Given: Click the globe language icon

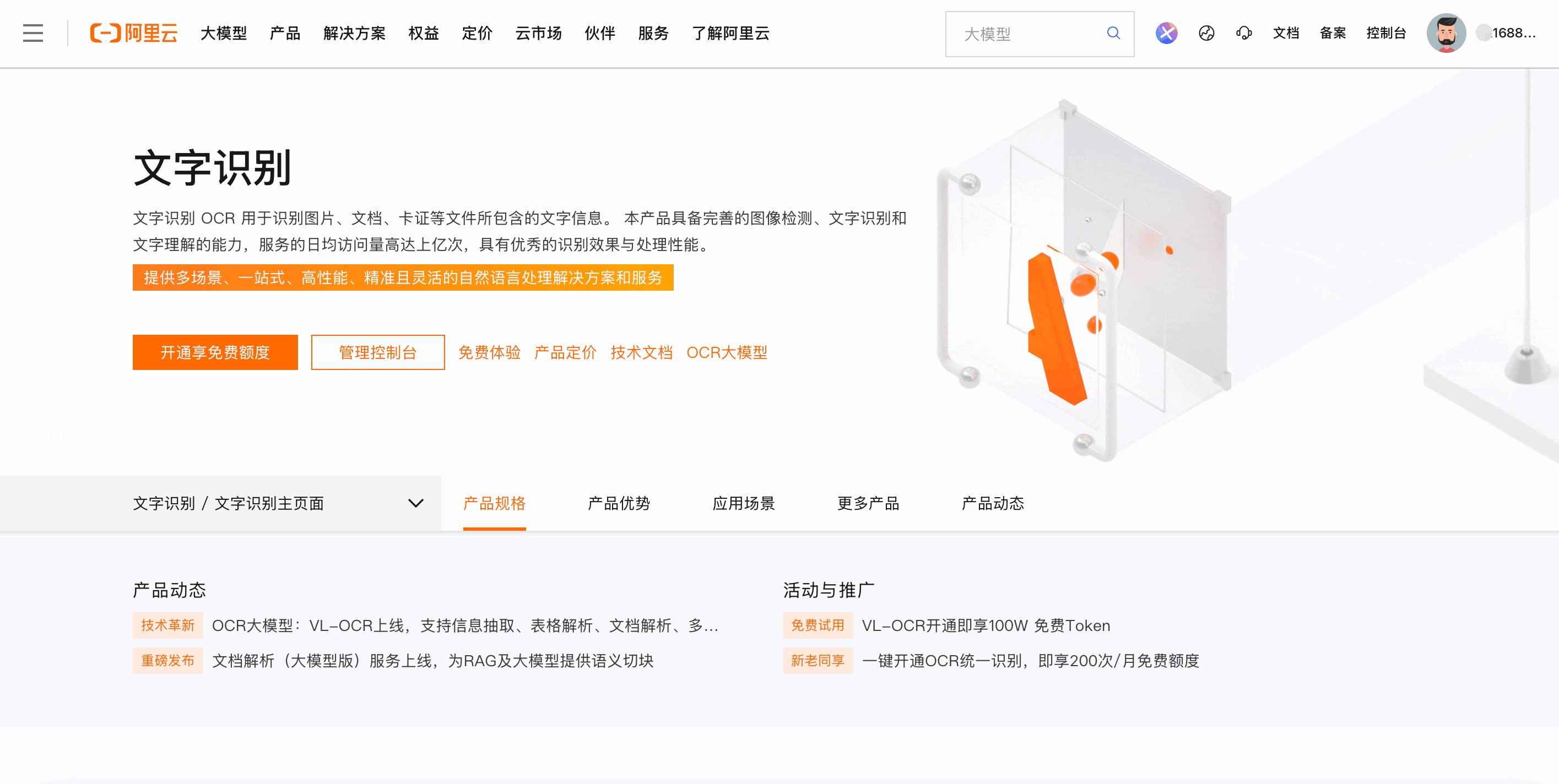Looking at the screenshot, I should click(1206, 33).
